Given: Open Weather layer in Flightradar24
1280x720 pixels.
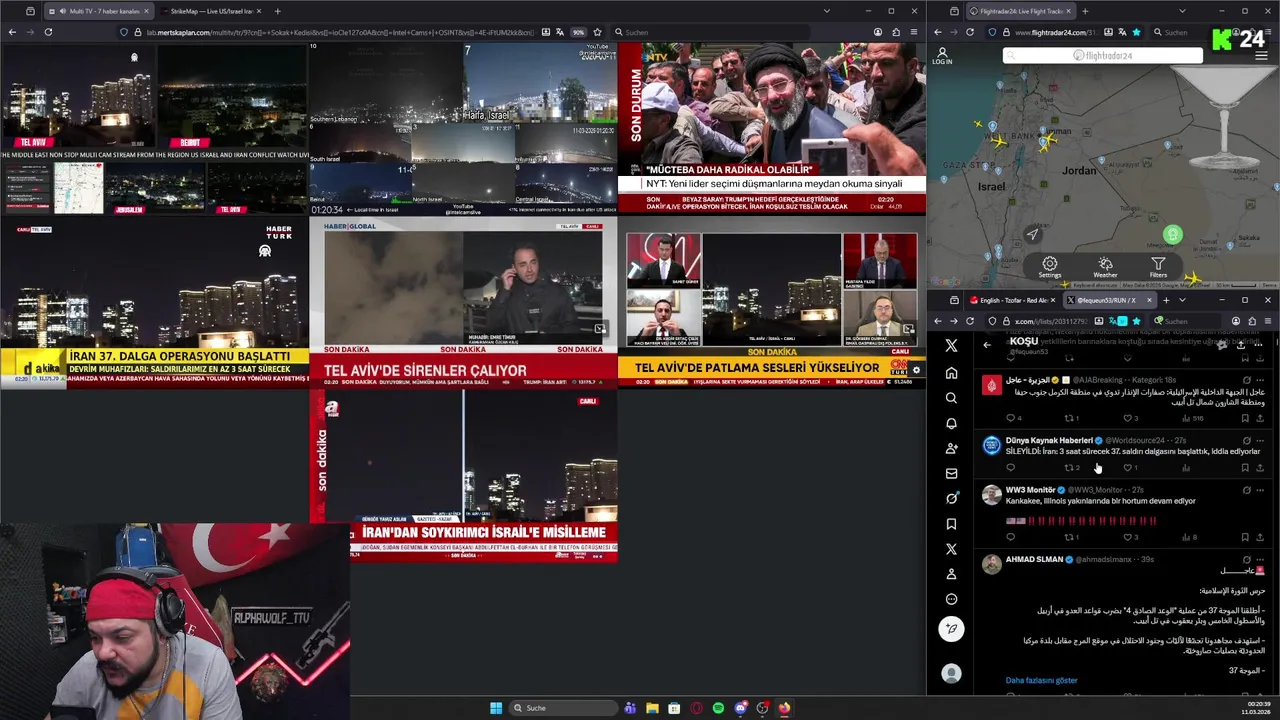Looking at the screenshot, I should tap(1105, 267).
